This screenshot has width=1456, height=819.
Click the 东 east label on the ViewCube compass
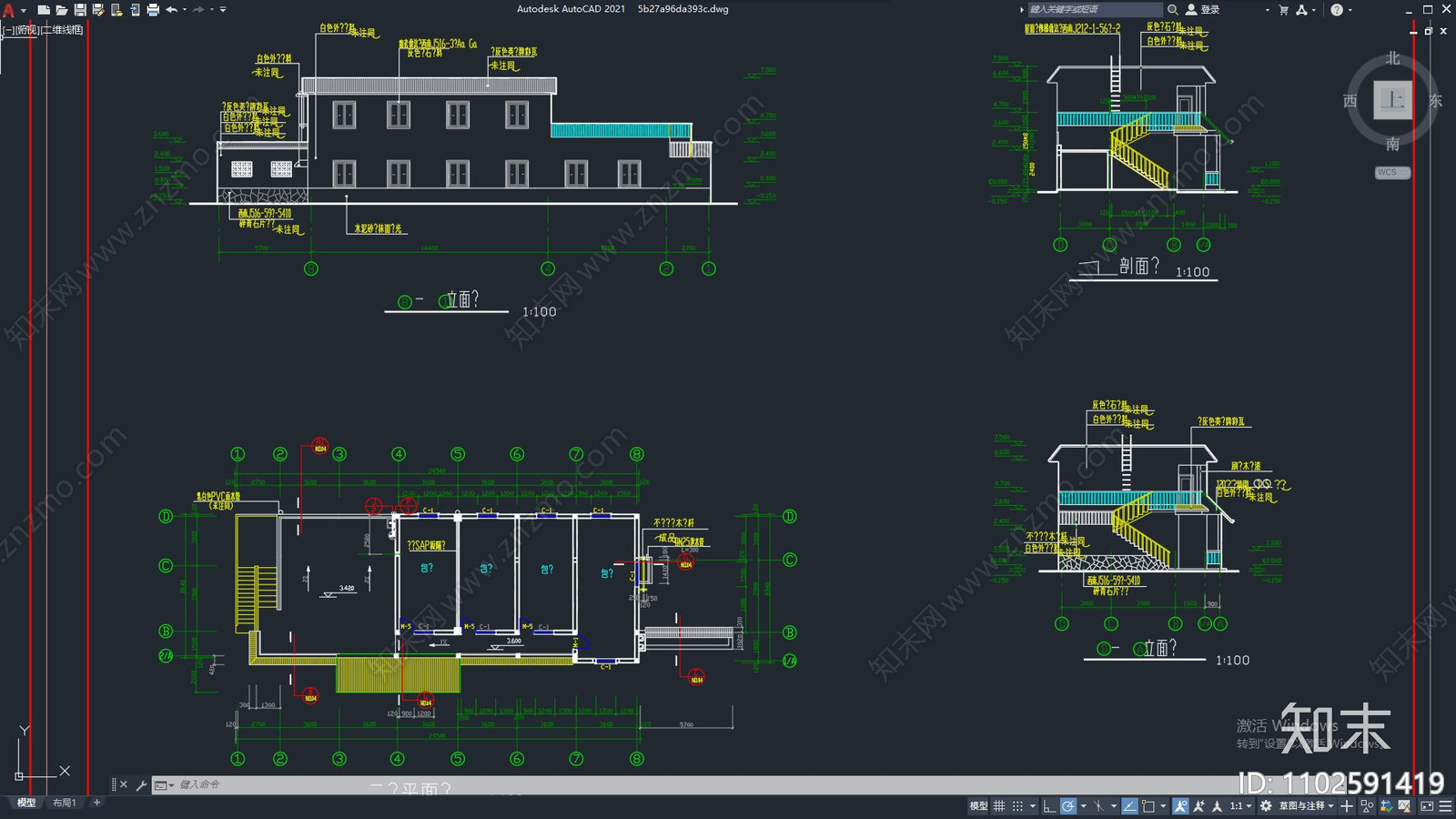tap(1435, 100)
